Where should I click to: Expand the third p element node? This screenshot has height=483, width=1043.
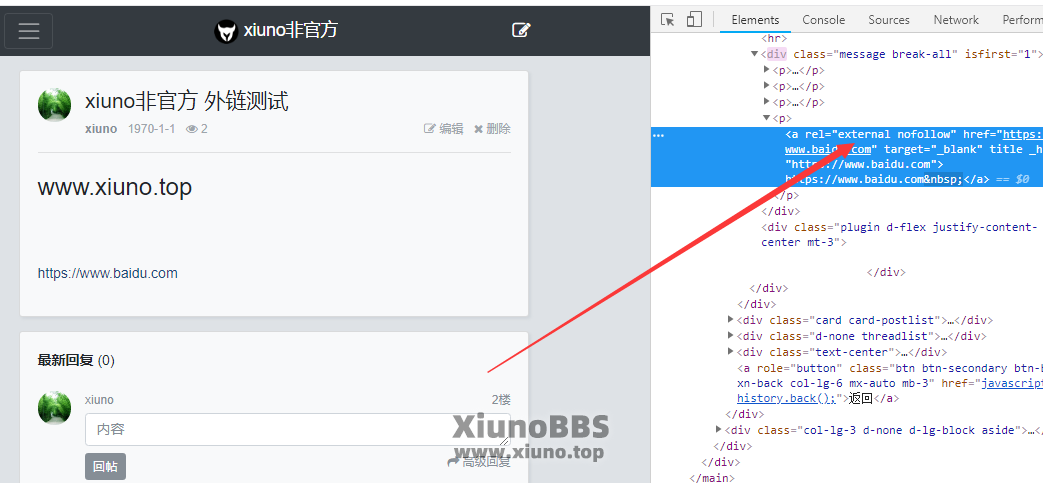coord(767,102)
